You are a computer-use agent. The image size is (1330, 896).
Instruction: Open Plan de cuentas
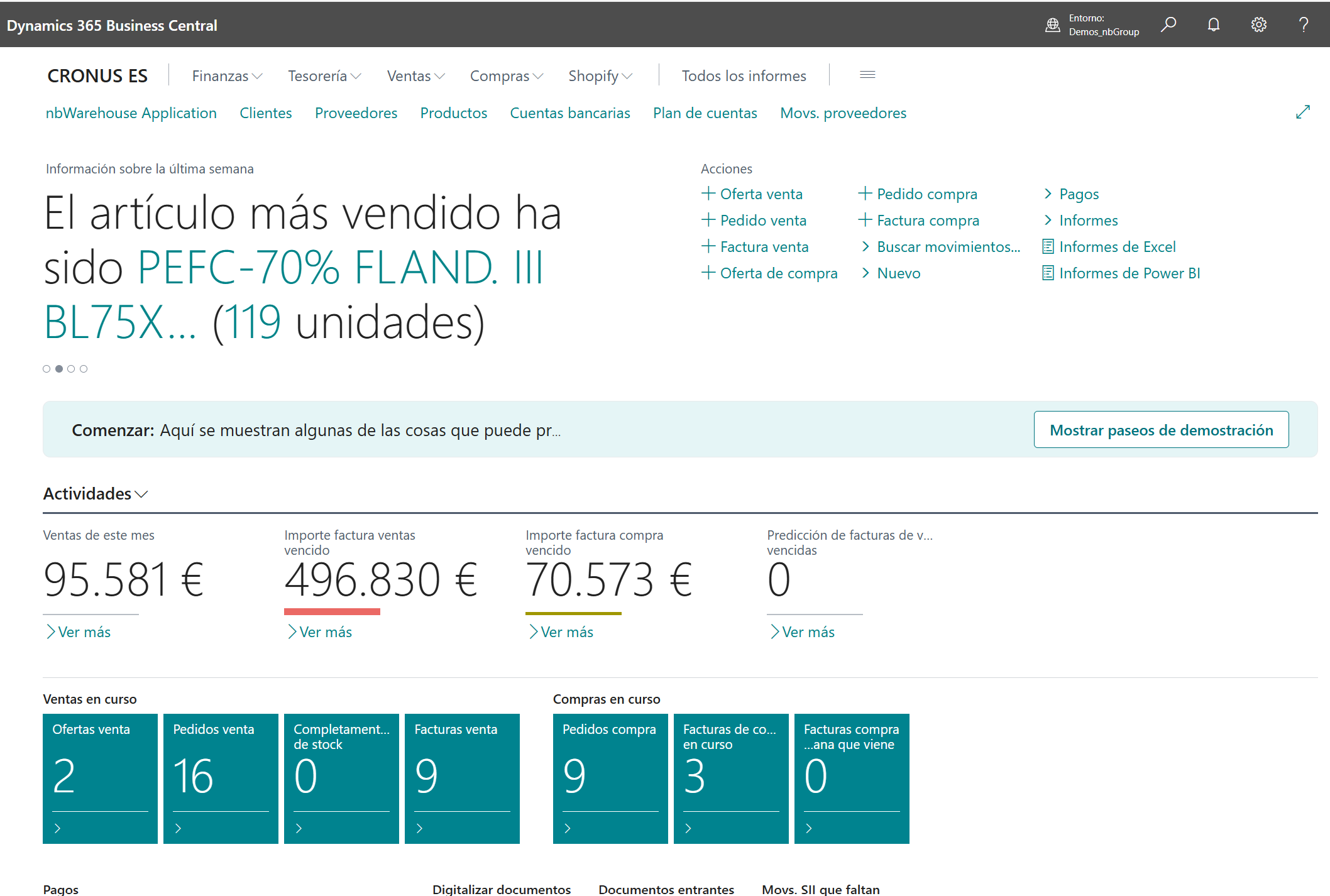coord(705,113)
